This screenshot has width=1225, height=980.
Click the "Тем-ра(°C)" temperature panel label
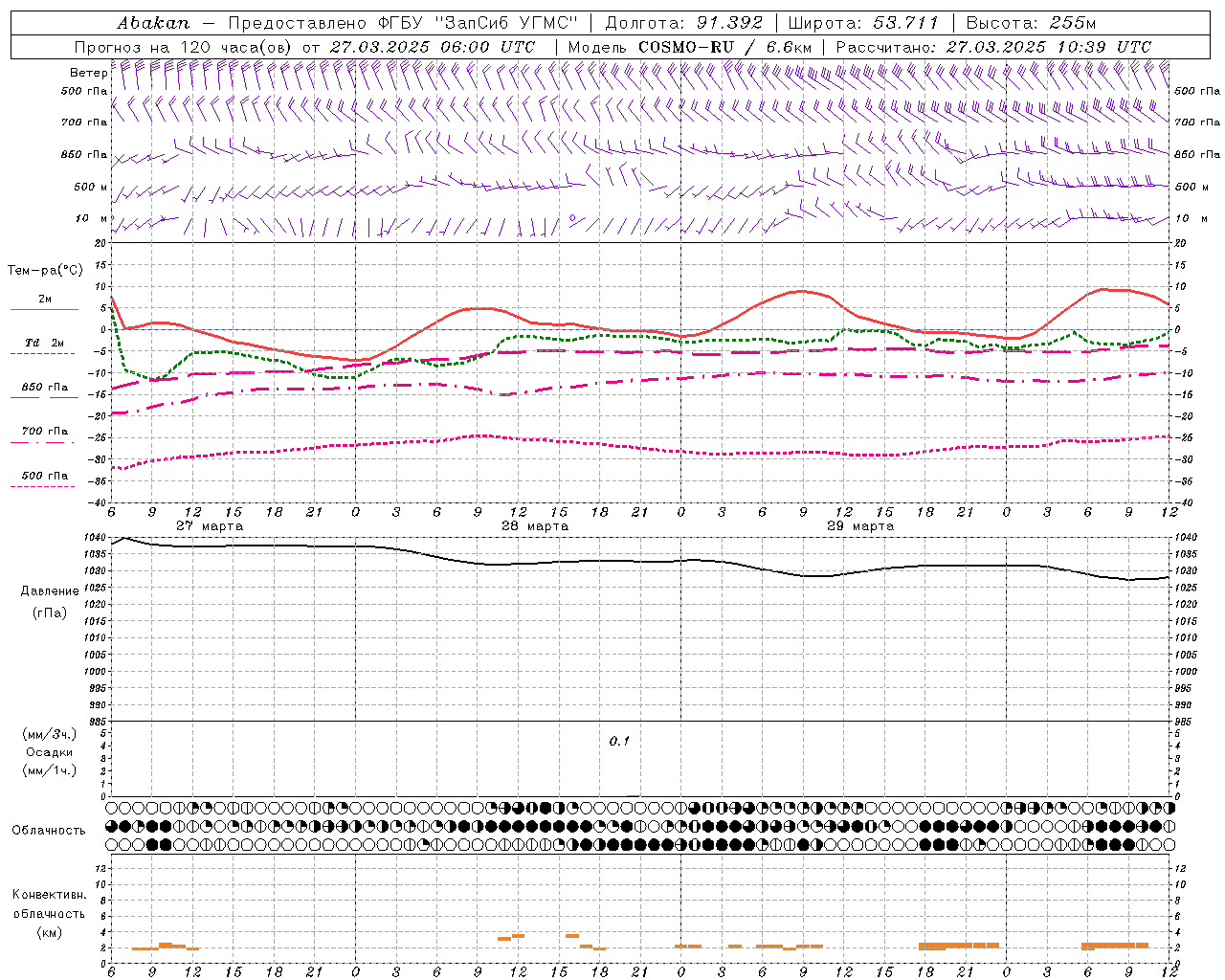pos(45,271)
